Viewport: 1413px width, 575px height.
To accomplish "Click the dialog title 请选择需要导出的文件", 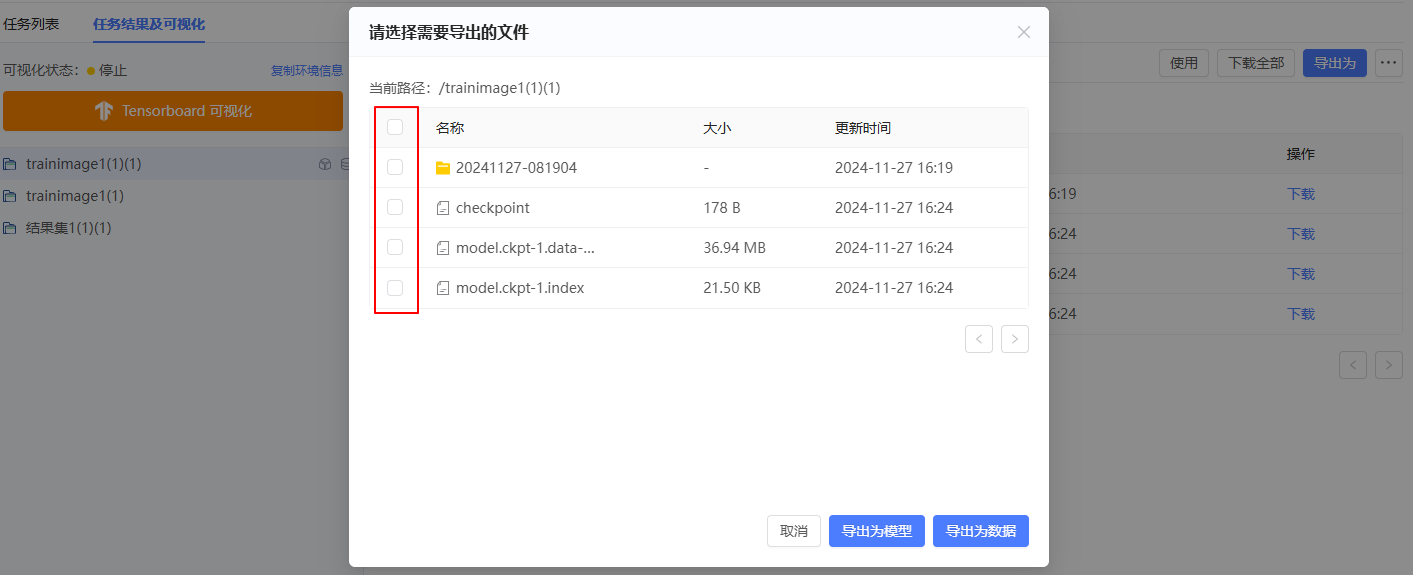I will click(x=449, y=33).
